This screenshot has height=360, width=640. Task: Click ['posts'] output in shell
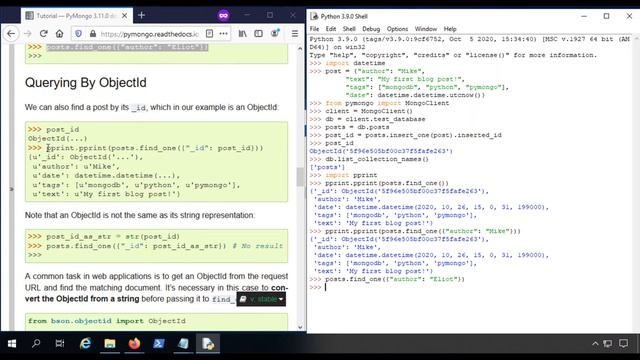(x=327, y=167)
